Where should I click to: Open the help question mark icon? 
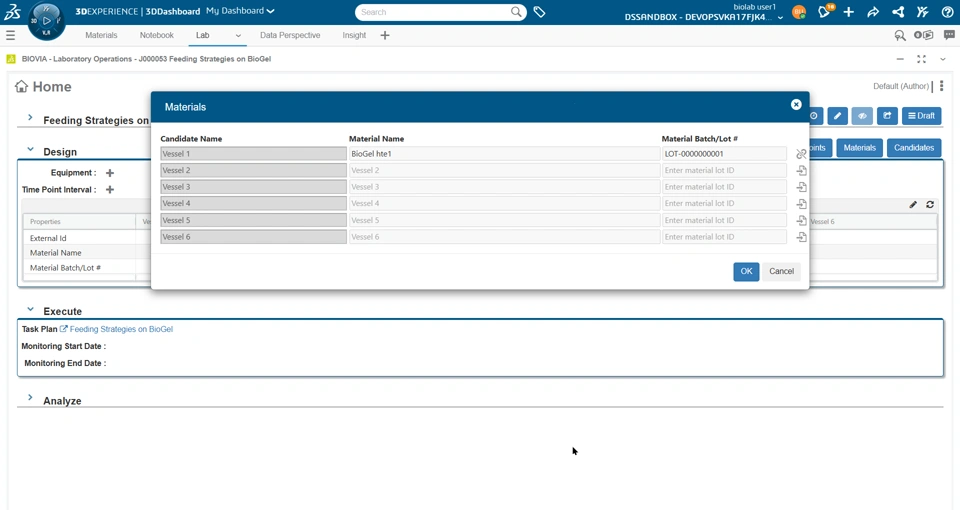point(947,12)
